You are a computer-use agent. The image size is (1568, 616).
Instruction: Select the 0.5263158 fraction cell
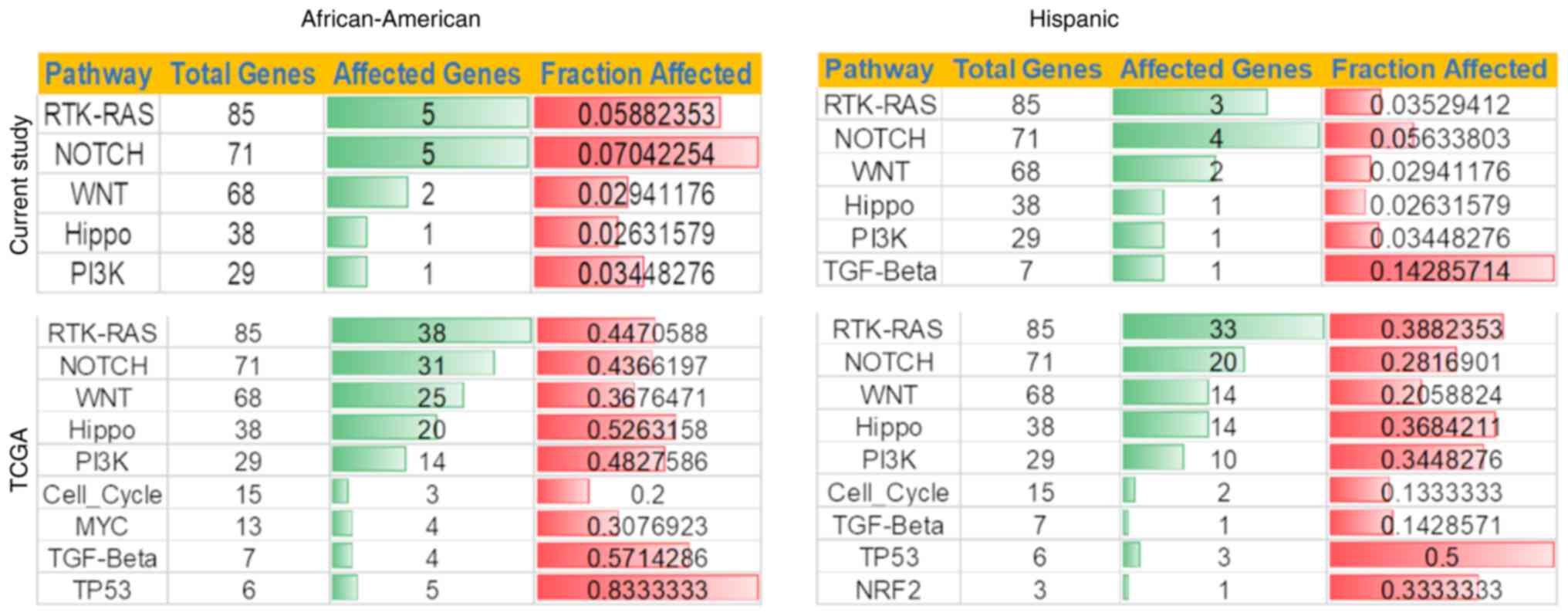pyautogui.click(x=647, y=430)
